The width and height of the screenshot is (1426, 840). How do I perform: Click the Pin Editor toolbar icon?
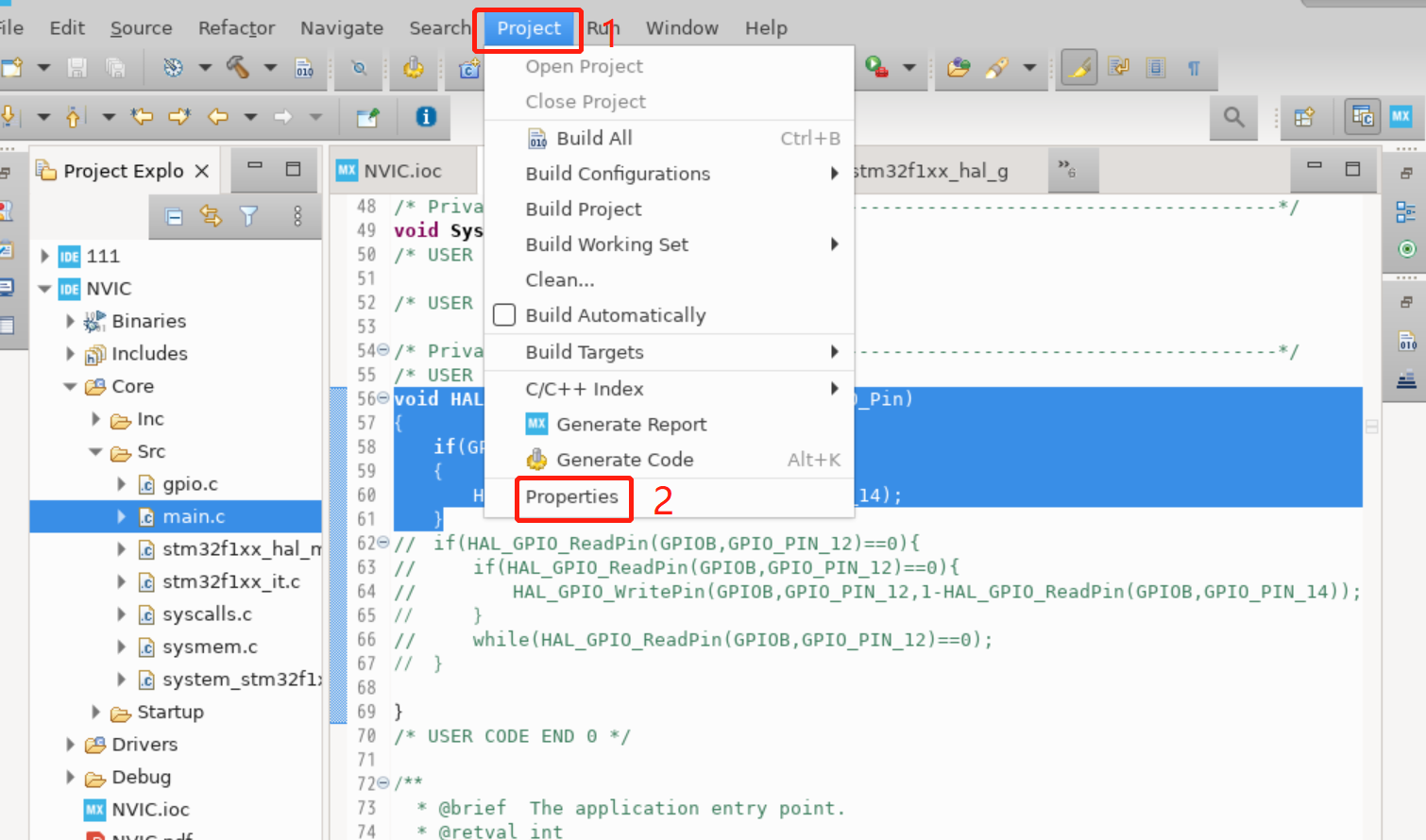(x=367, y=117)
